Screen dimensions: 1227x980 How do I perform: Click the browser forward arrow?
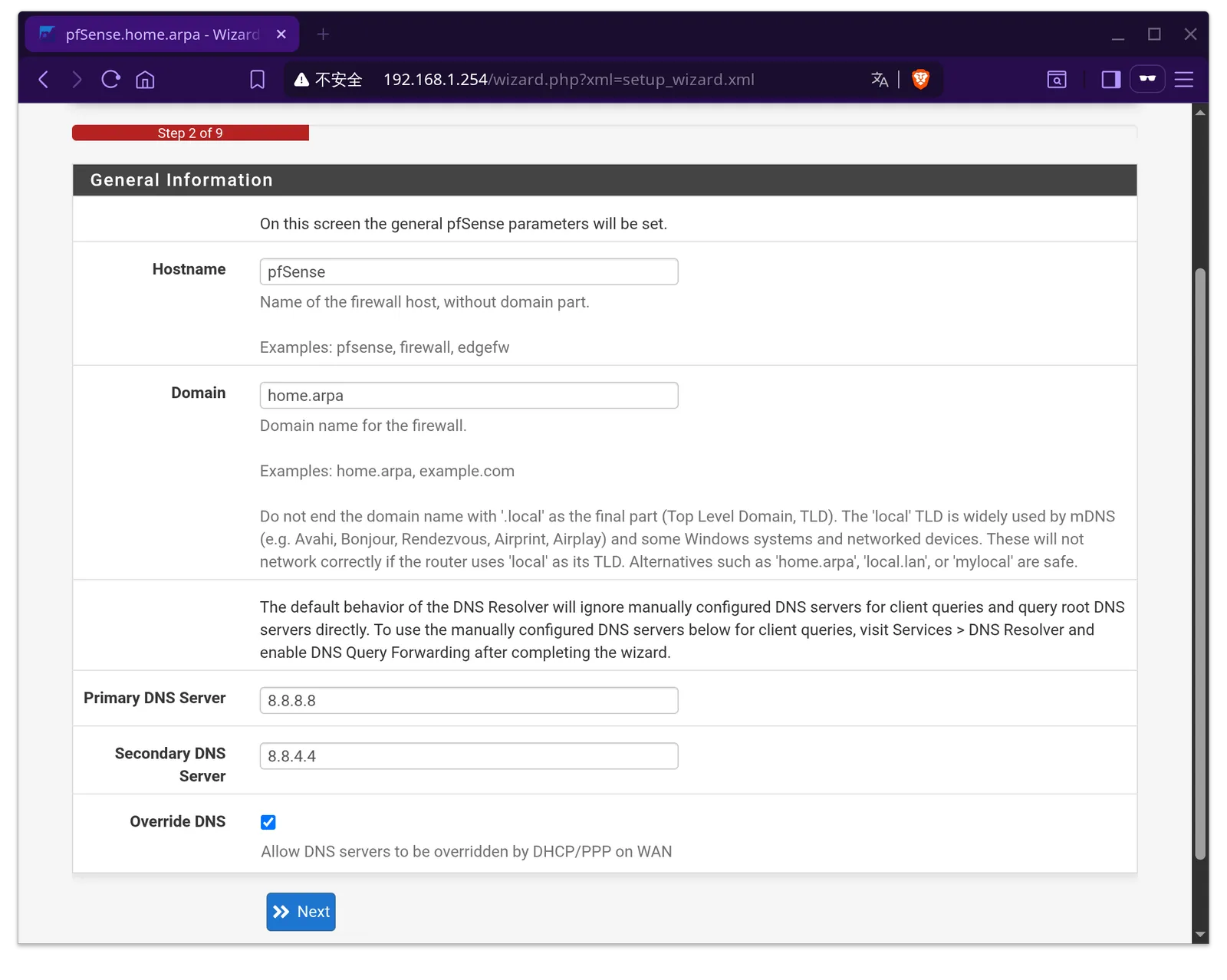(77, 80)
